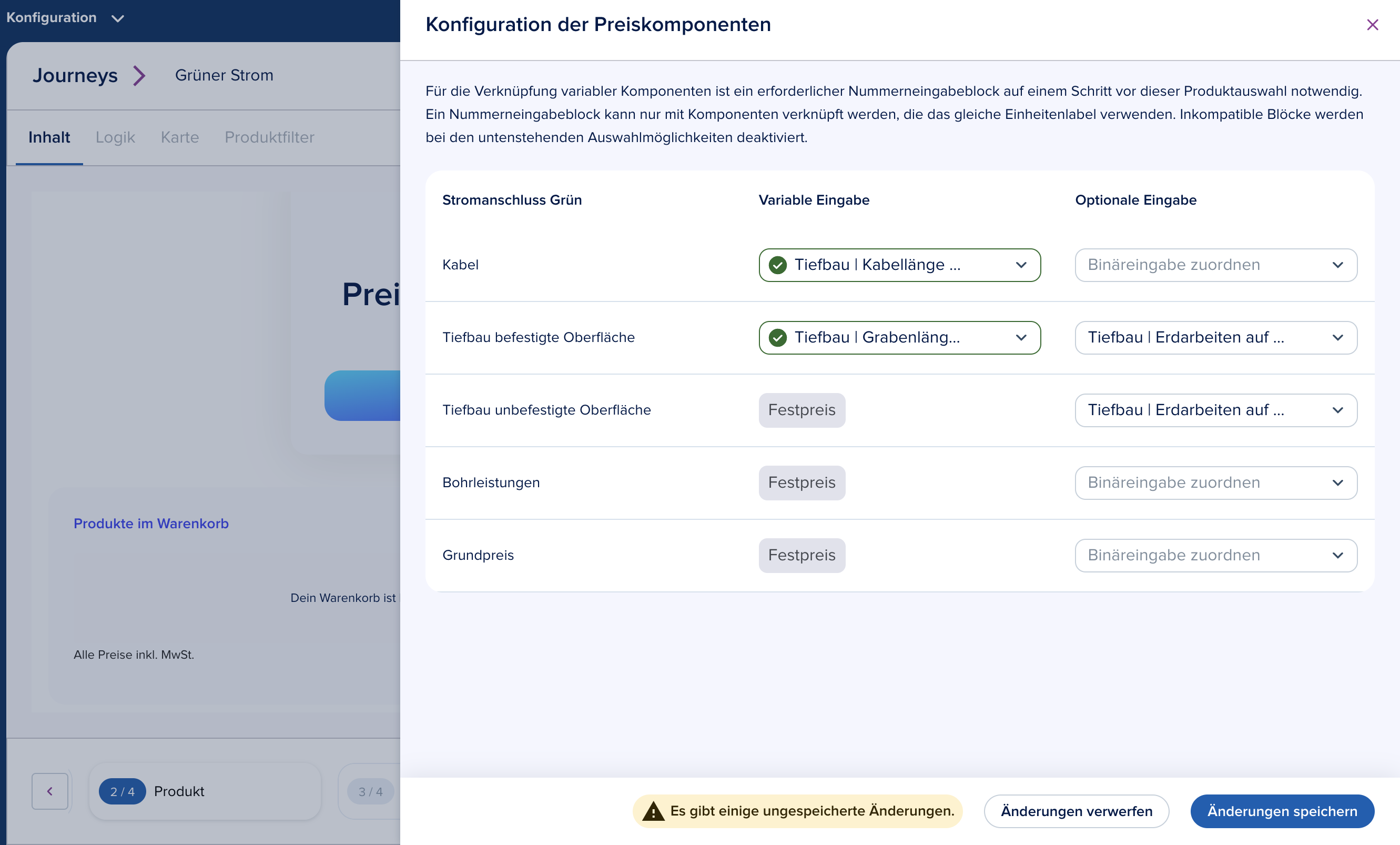Image resolution: width=1400 pixels, height=845 pixels.
Task: Click the Bohrleistungen component label
Action: (491, 483)
